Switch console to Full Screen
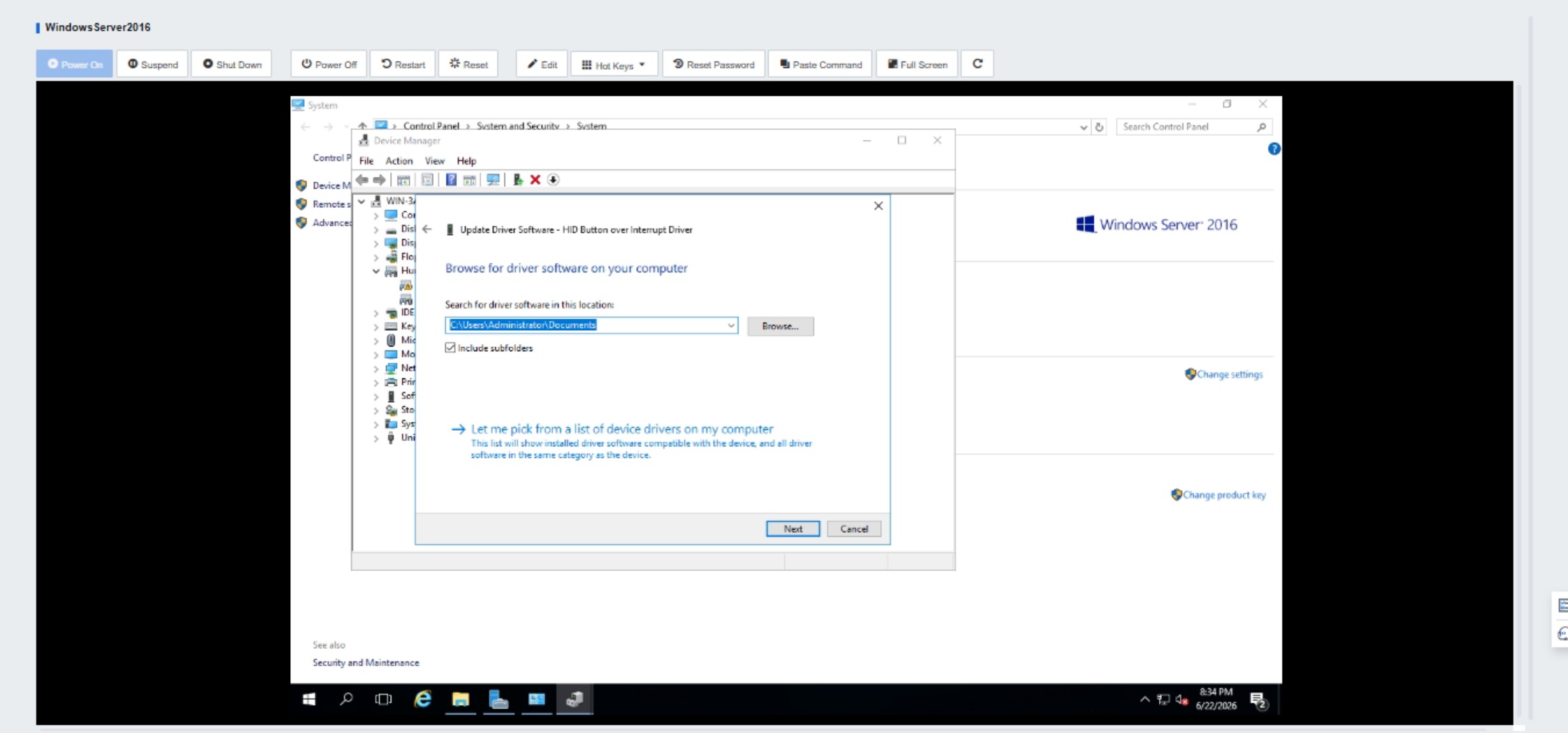 pos(917,65)
